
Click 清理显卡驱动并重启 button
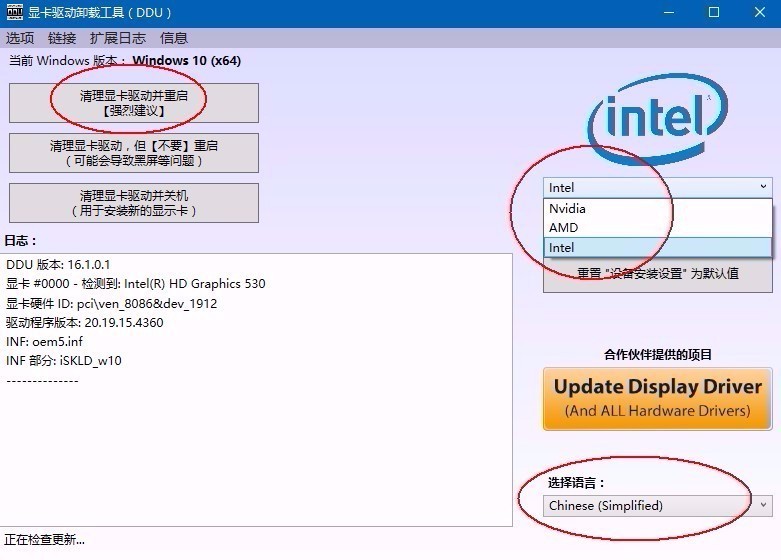[x=134, y=103]
